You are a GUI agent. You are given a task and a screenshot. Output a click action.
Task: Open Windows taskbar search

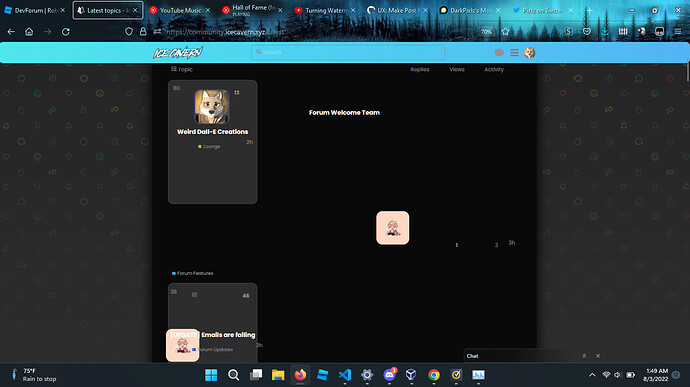[234, 375]
